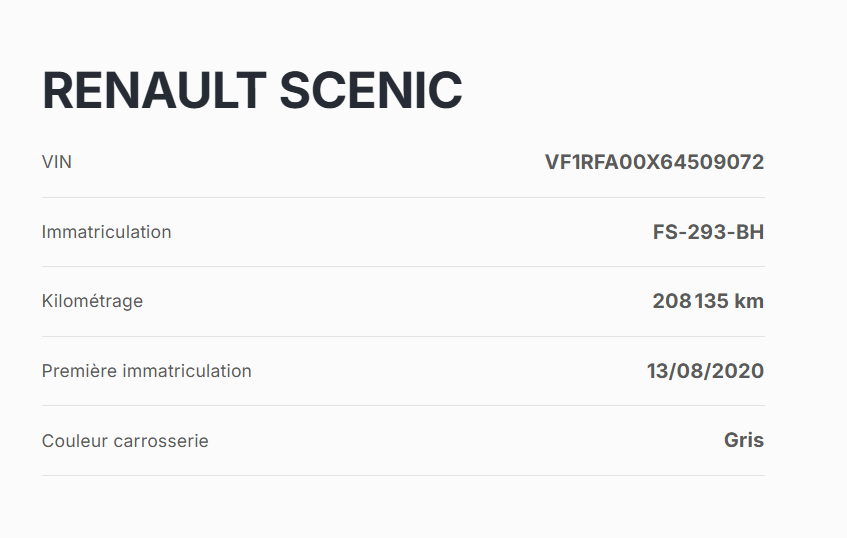Image resolution: width=847 pixels, height=538 pixels.
Task: Click the km unit after the mileage
Action: click(749, 301)
